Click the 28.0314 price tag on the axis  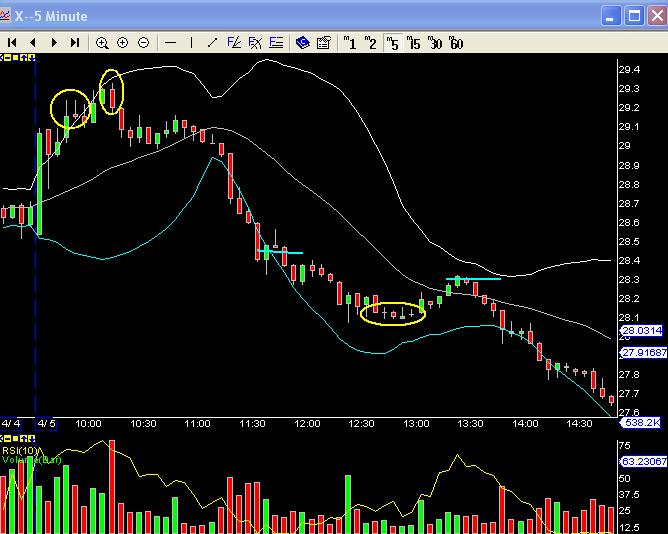coord(642,330)
